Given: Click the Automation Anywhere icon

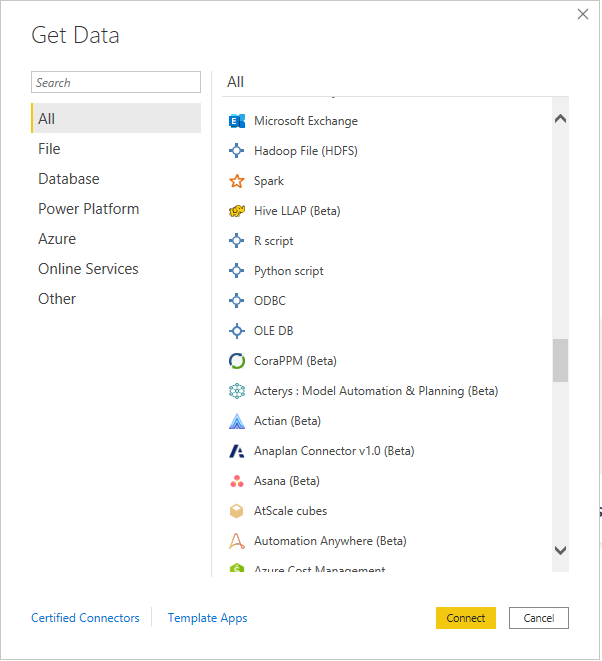Looking at the screenshot, I should (x=236, y=541).
